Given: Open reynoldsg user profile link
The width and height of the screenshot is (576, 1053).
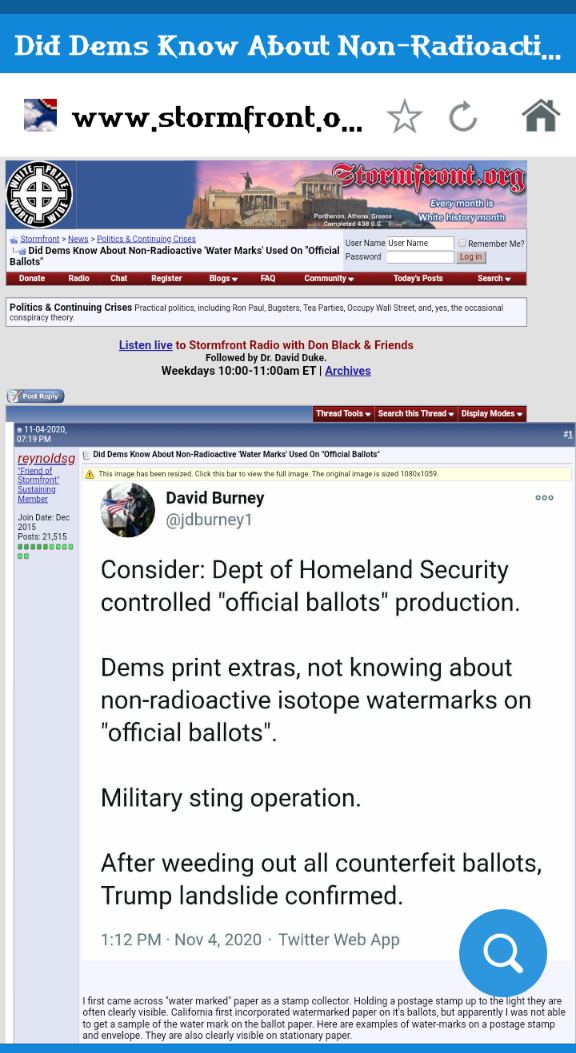Looking at the screenshot, I should [46, 459].
